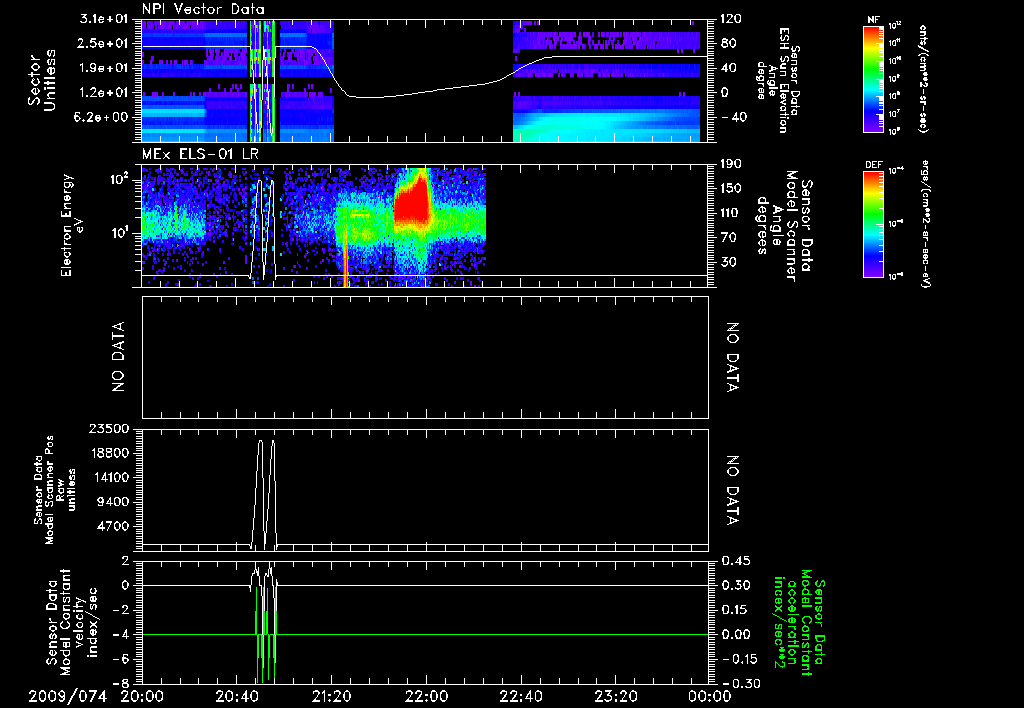Image resolution: width=1024 pixels, height=708 pixels.
Task: Click the 0.45 acceleration axis tick label
Action: point(735,561)
